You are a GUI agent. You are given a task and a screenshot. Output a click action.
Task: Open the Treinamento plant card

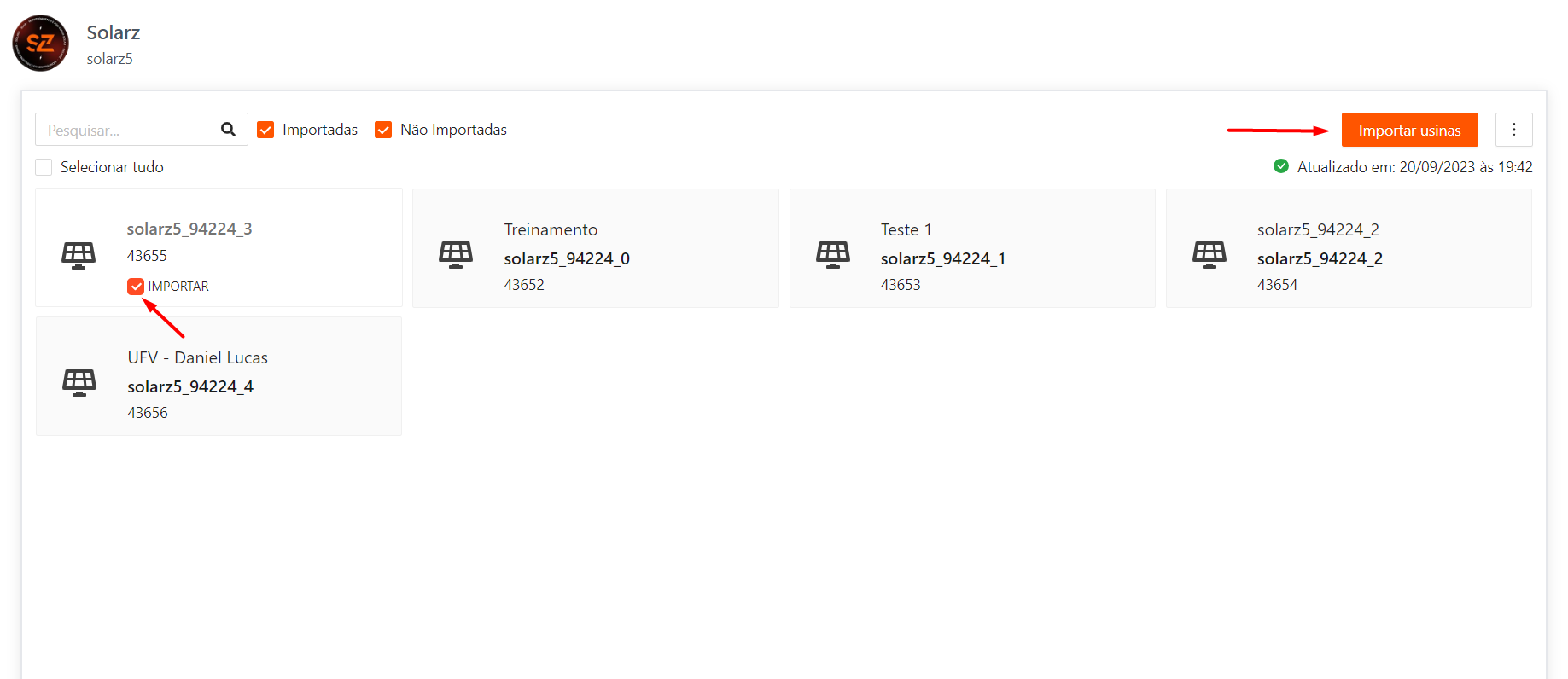(595, 248)
